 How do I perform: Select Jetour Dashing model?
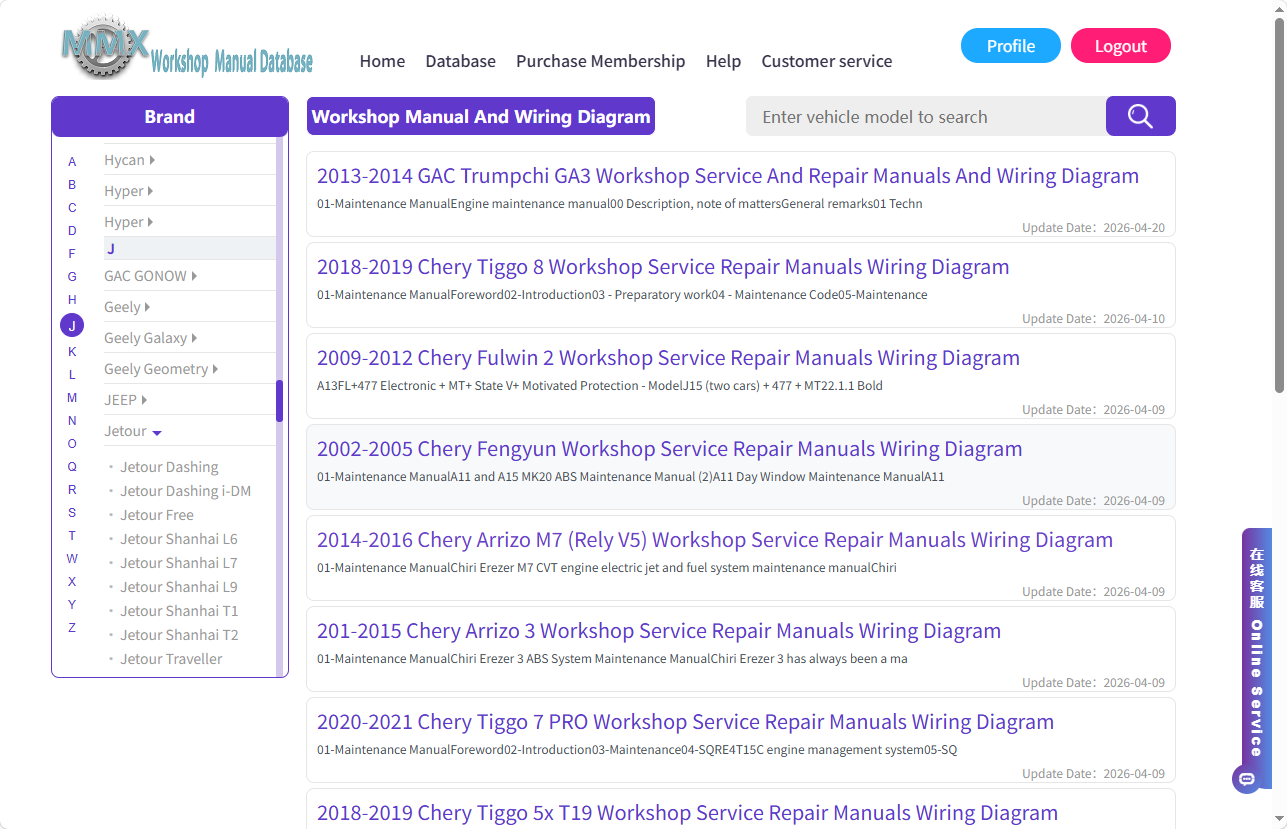click(x=169, y=467)
